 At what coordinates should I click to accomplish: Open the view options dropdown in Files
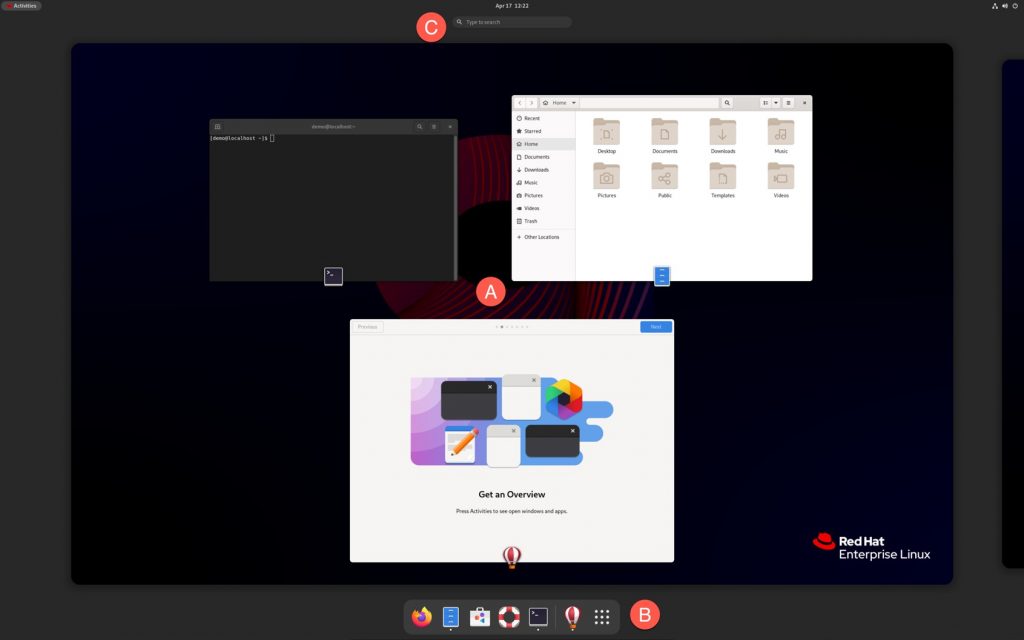pos(777,102)
